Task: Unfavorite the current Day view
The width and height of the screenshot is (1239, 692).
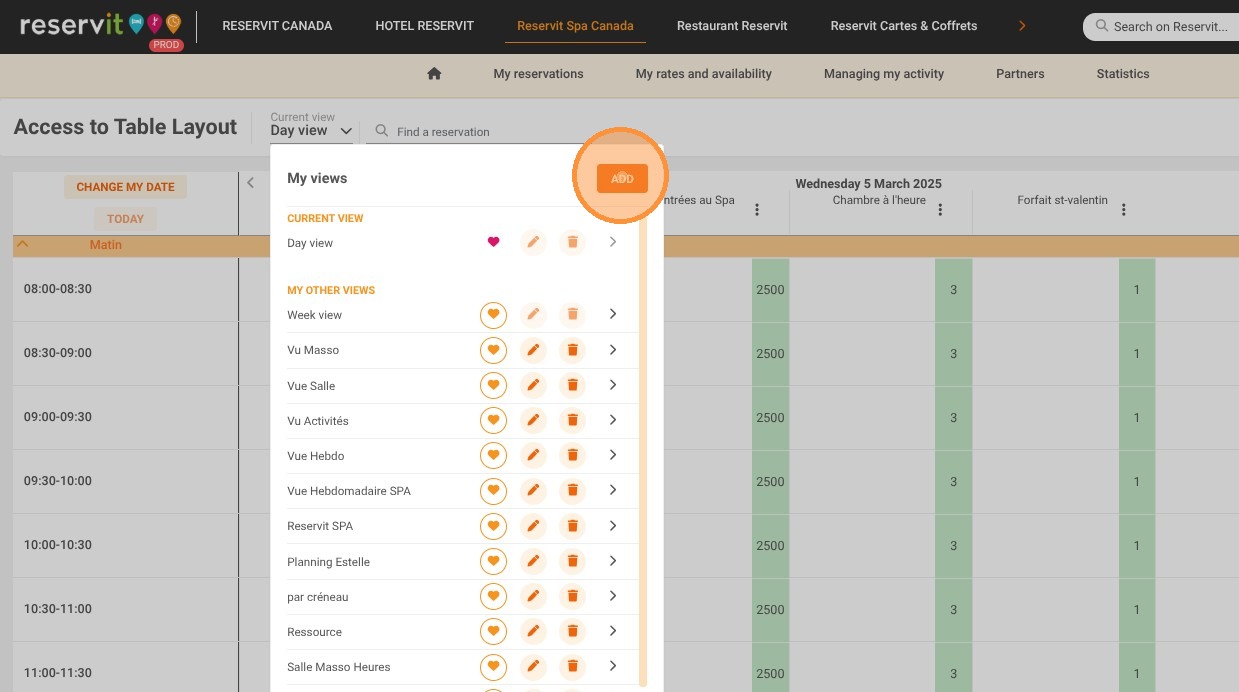Action: click(x=493, y=242)
